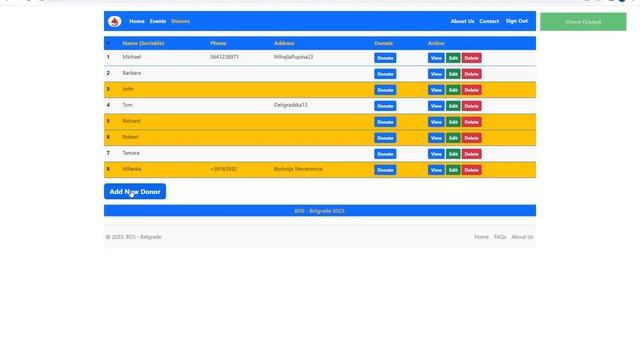Donate for Robert
Screen dimensions: 640x360
click(x=385, y=138)
